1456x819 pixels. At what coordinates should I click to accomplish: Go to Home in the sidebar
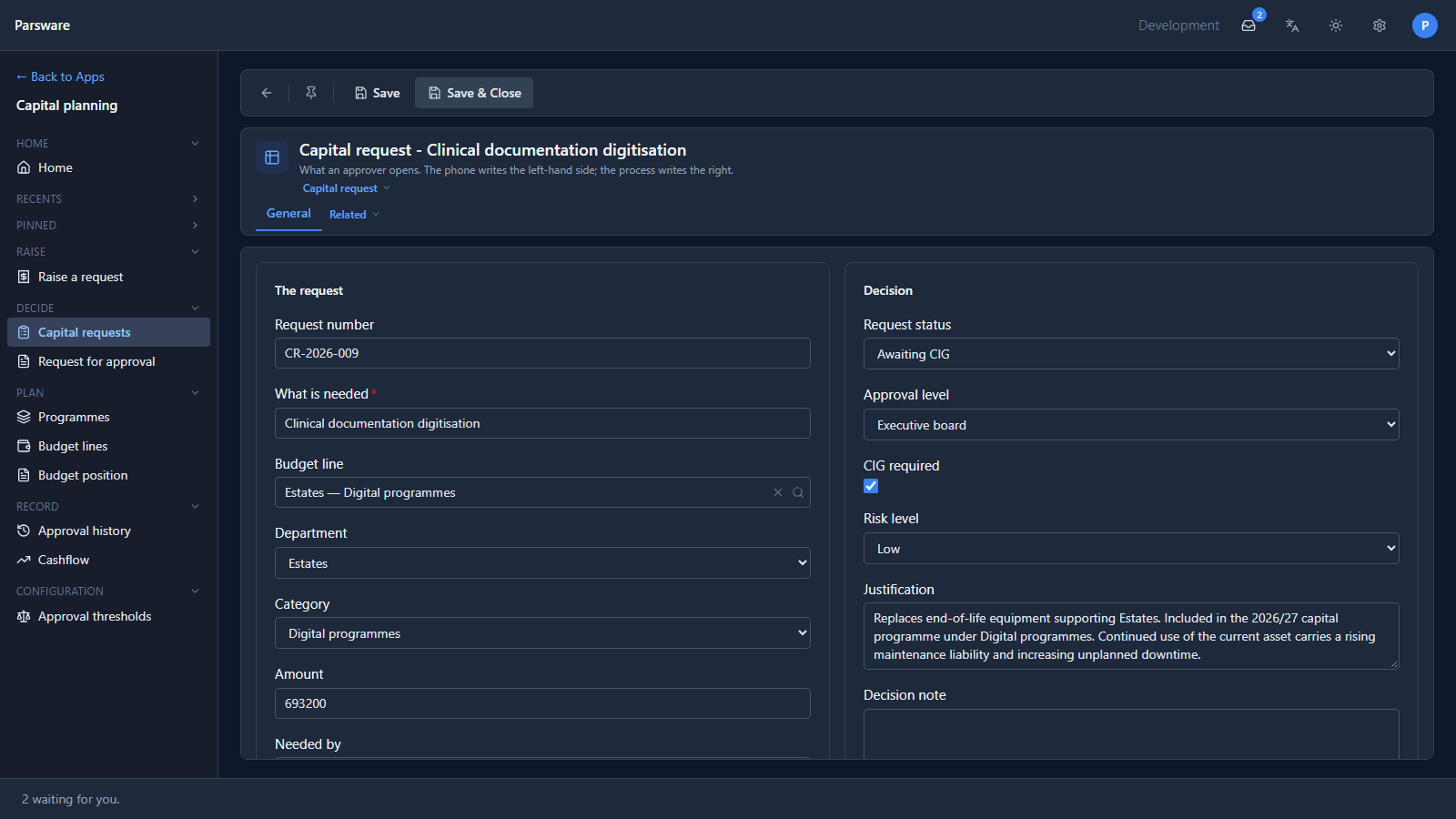point(108,167)
